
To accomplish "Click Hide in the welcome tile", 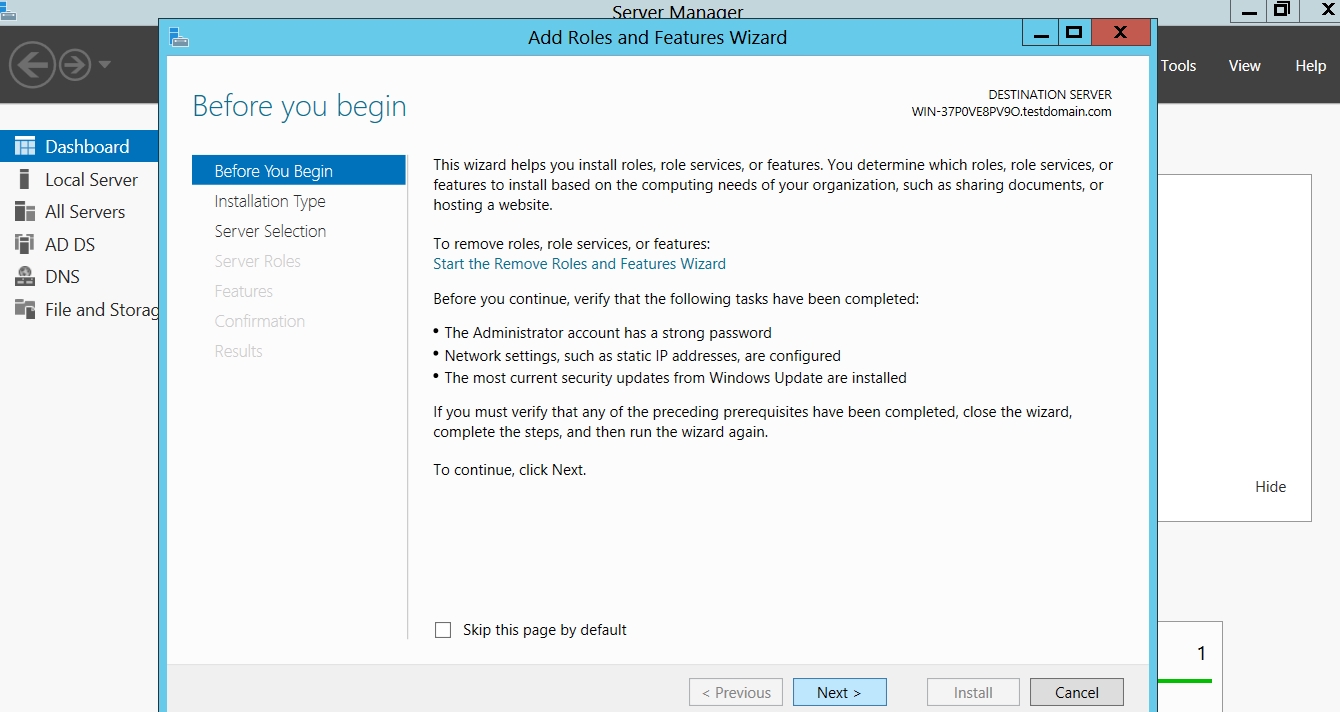I will pos(1270,487).
